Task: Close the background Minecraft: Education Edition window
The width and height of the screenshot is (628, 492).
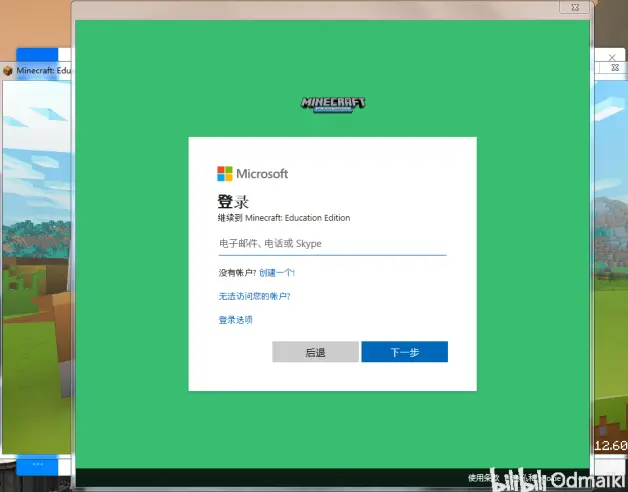Action: pos(615,68)
